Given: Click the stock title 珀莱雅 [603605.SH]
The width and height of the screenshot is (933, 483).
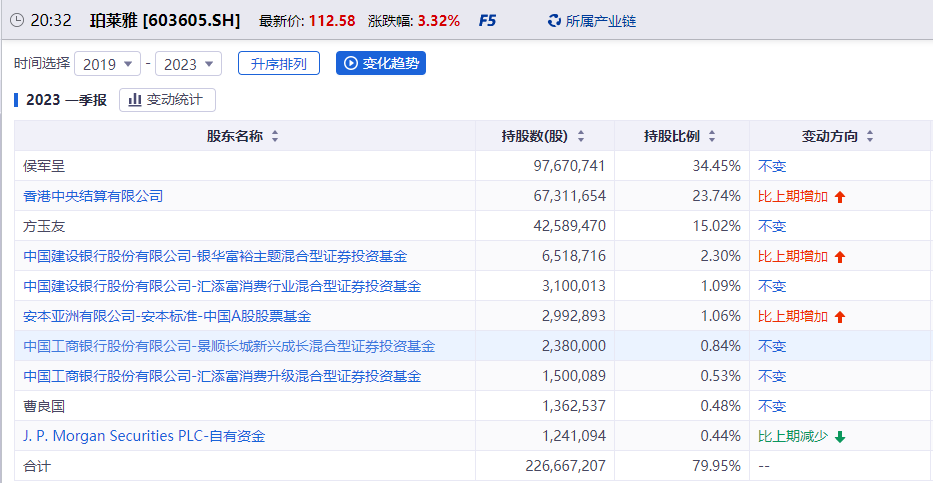Looking at the screenshot, I should coord(165,20).
